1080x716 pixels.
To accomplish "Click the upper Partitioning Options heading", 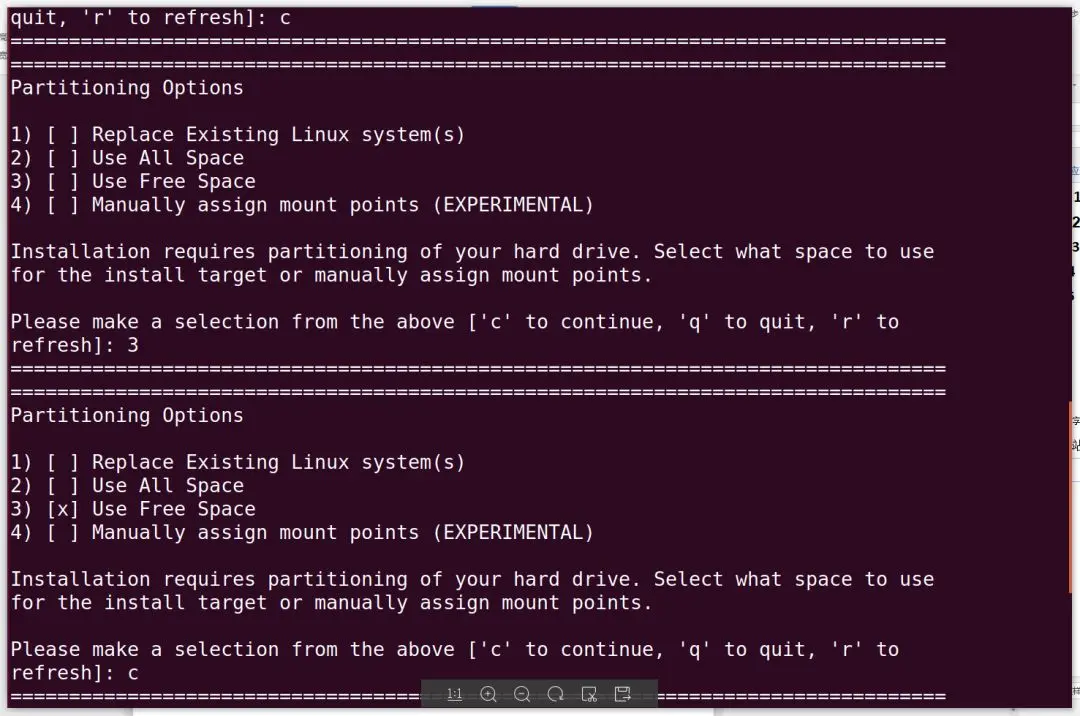I will pos(127,88).
